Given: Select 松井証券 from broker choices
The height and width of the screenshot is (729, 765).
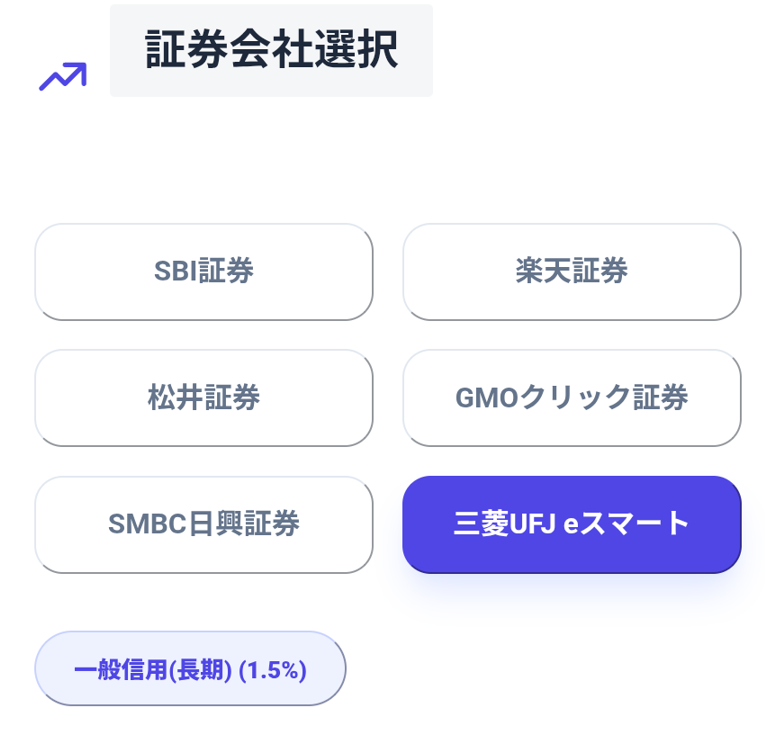Looking at the screenshot, I should 204,397.
